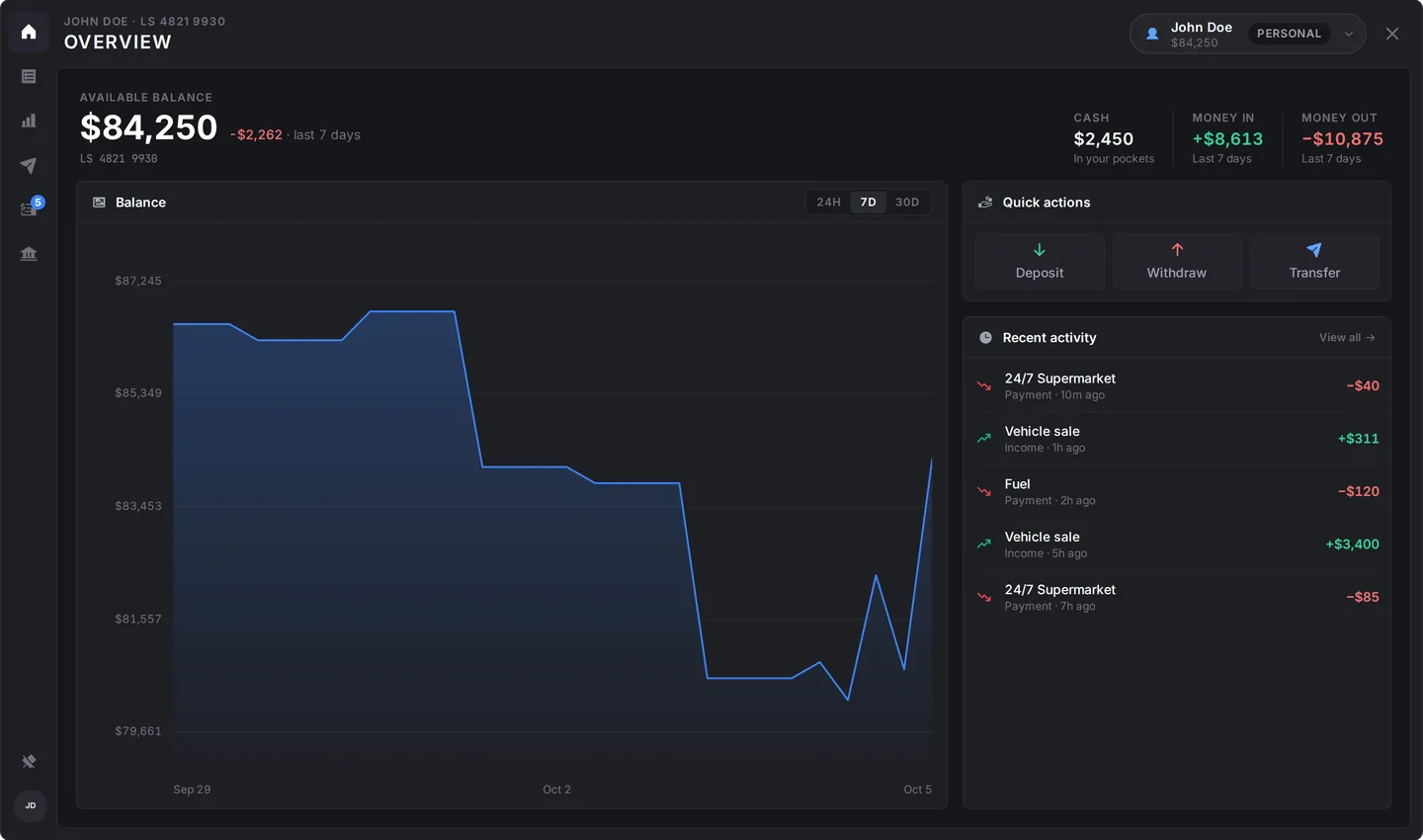Click the account number LS 4821 9930 below balance

pos(119,158)
